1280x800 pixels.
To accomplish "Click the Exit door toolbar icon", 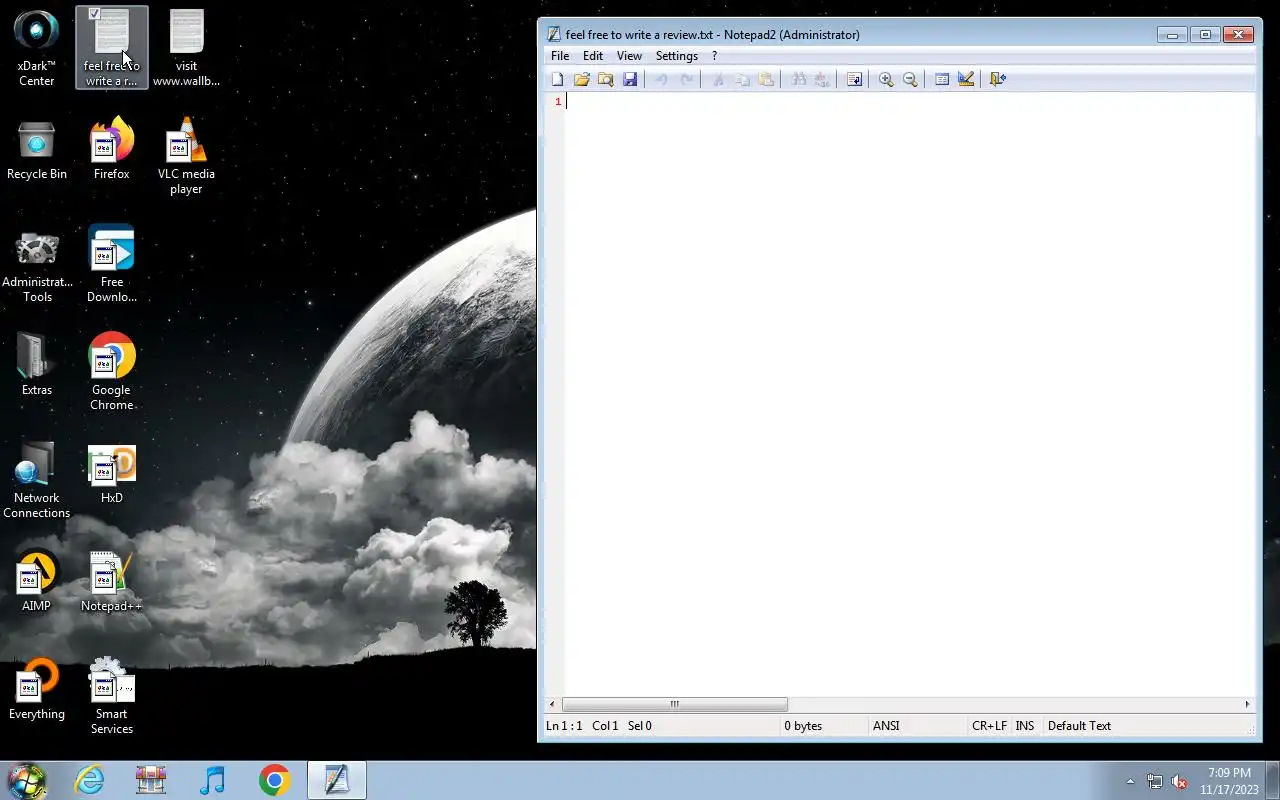I will pos(998,79).
